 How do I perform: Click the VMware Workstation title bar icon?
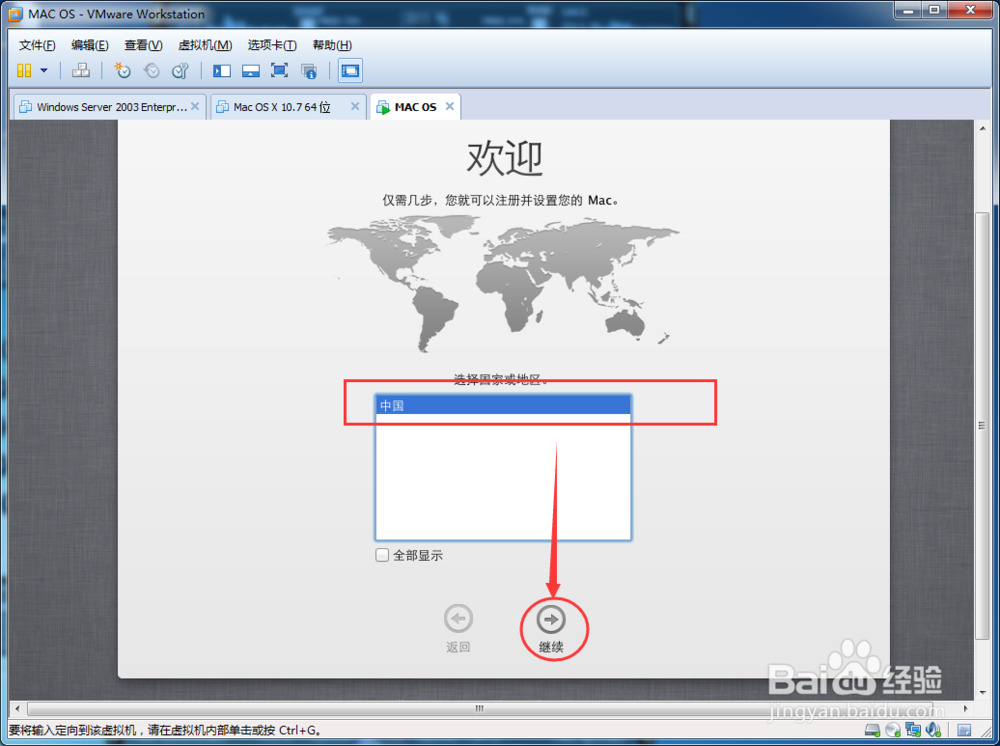pyautogui.click(x=15, y=13)
